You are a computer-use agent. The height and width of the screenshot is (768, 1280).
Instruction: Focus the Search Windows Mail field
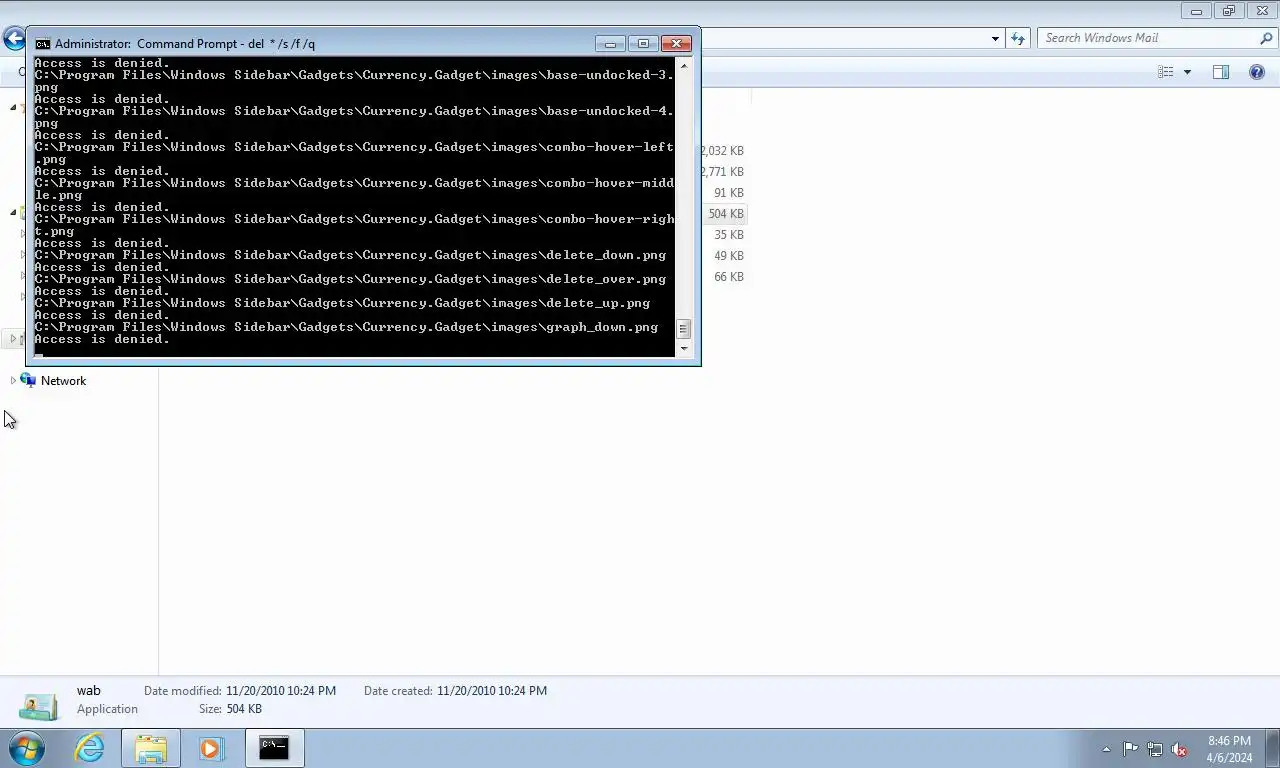(1149, 38)
